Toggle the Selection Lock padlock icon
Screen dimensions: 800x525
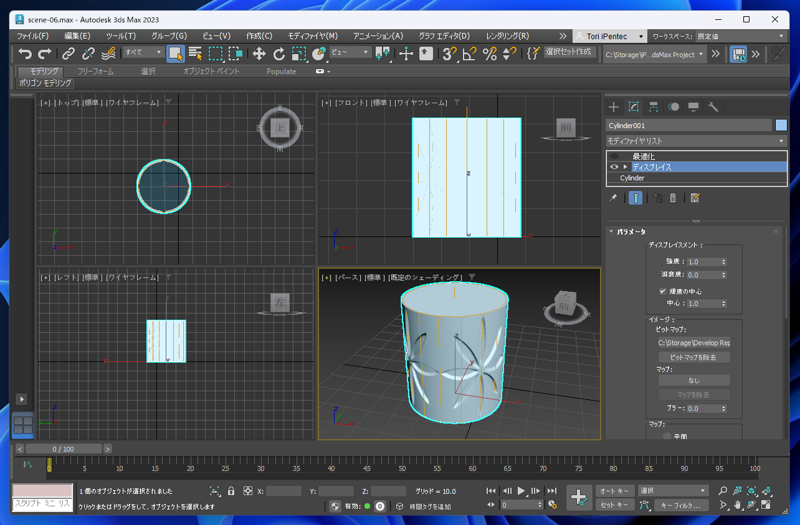point(231,491)
